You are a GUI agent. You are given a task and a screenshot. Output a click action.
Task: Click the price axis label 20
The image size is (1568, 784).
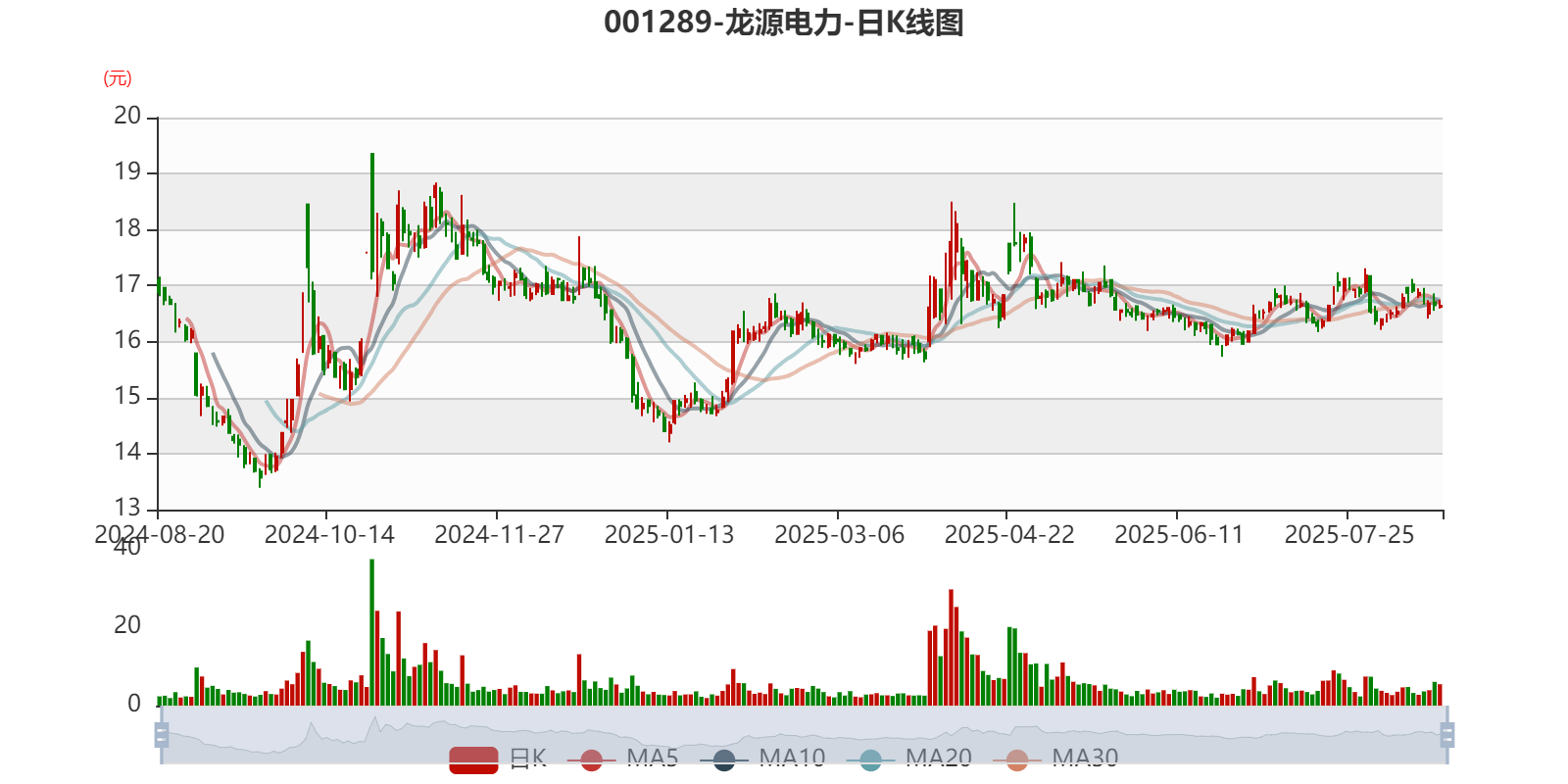click(x=127, y=116)
